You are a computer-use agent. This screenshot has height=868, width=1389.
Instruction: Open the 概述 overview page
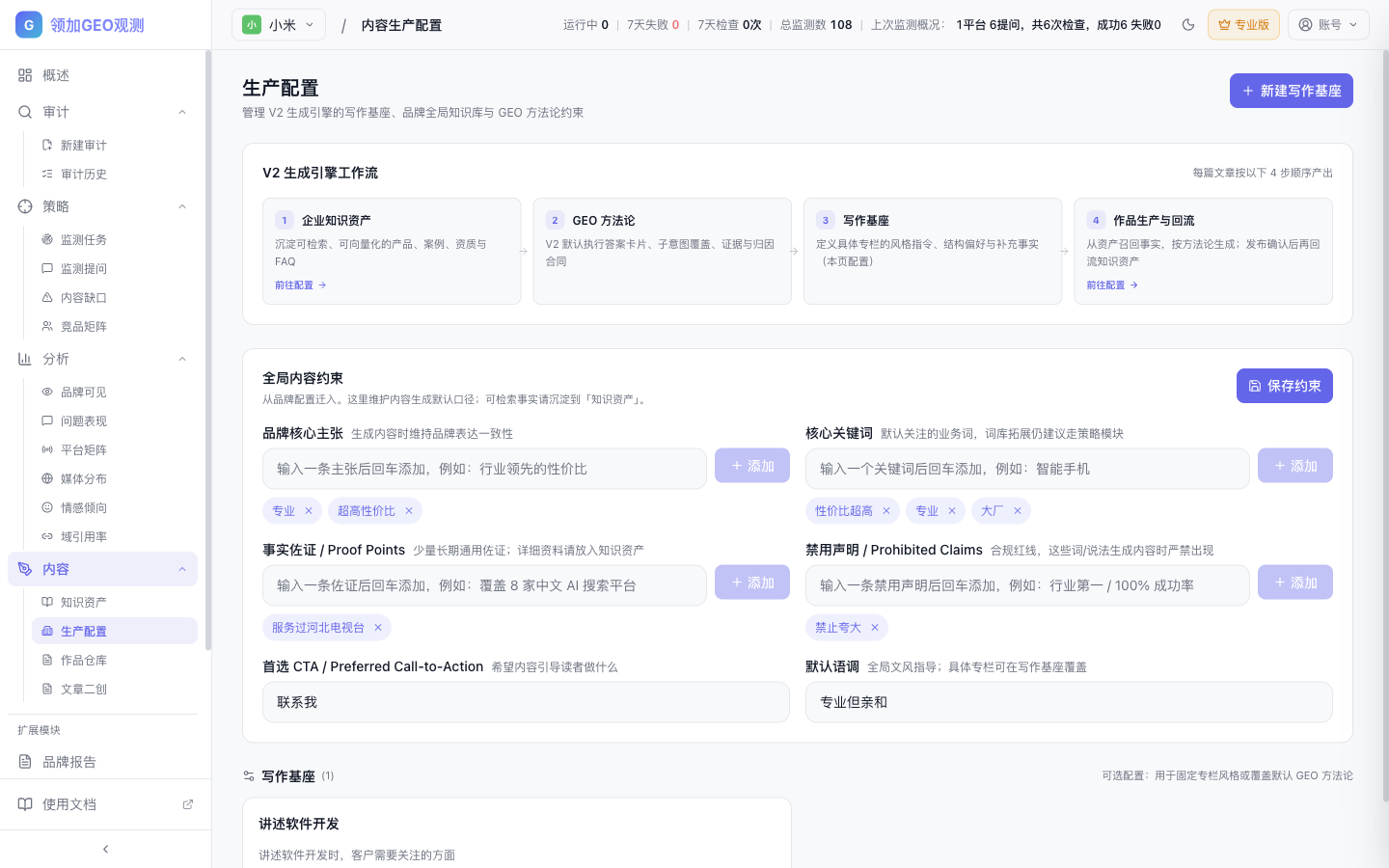tap(102, 75)
